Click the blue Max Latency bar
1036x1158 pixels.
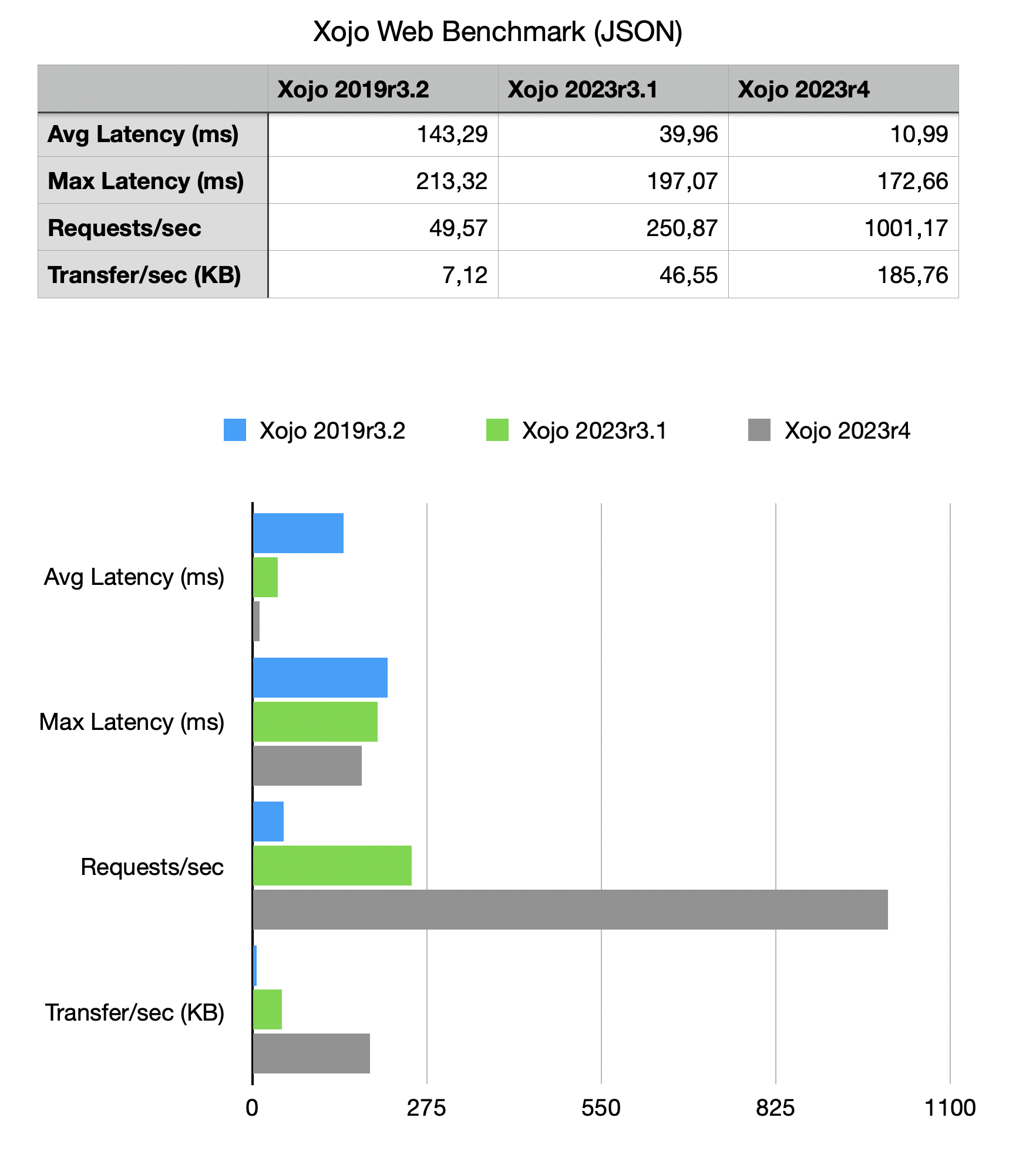coord(320,678)
